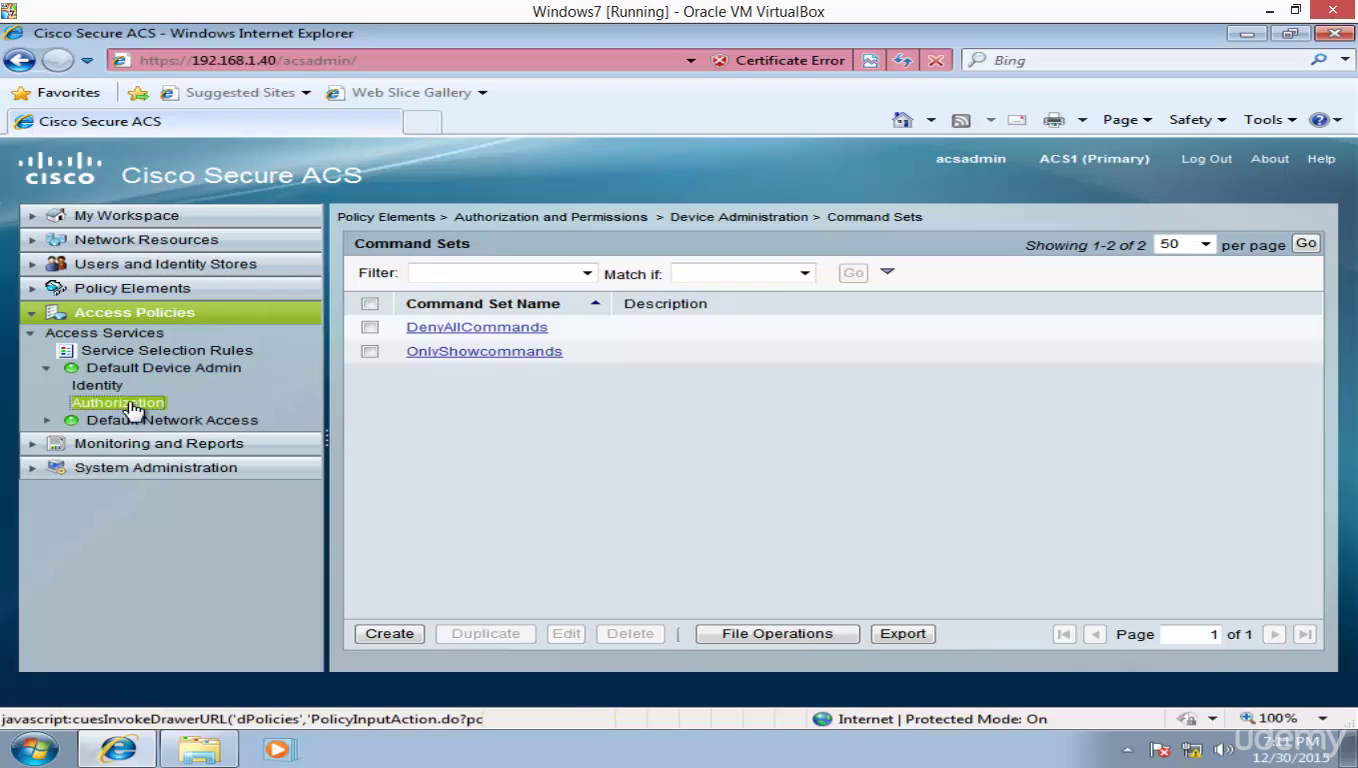The height and width of the screenshot is (768, 1358).
Task: Click the Go button next to per page
Action: click(x=1306, y=243)
